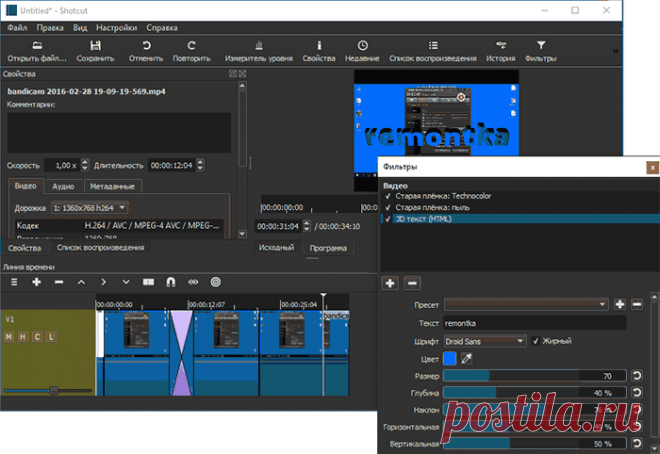660x454 pixels.
Task: Reset the Vertical value with its undo icon
Action: (637, 443)
